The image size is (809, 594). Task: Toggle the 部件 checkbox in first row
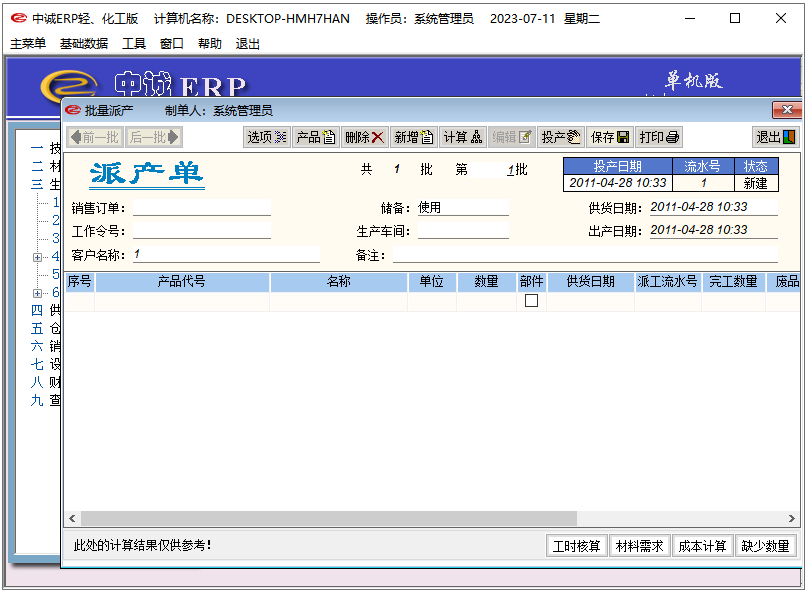531,301
